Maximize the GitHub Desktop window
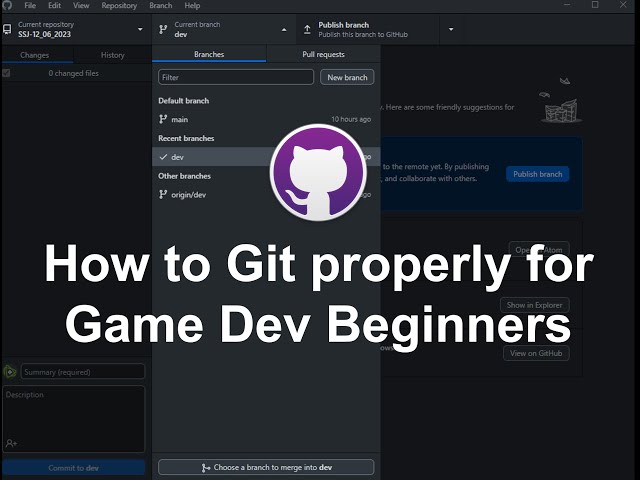 click(595, 5)
